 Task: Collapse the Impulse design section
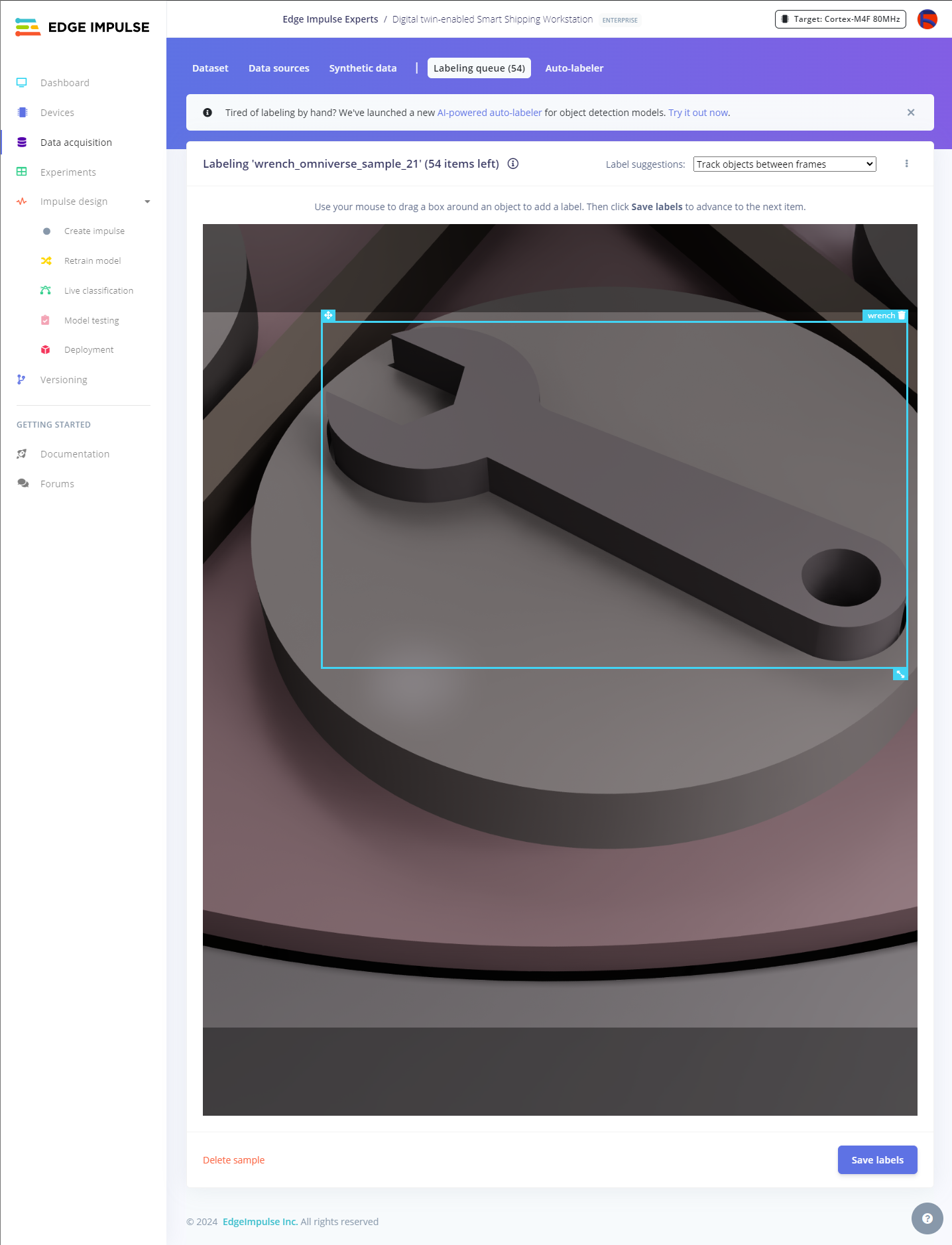[x=147, y=202]
